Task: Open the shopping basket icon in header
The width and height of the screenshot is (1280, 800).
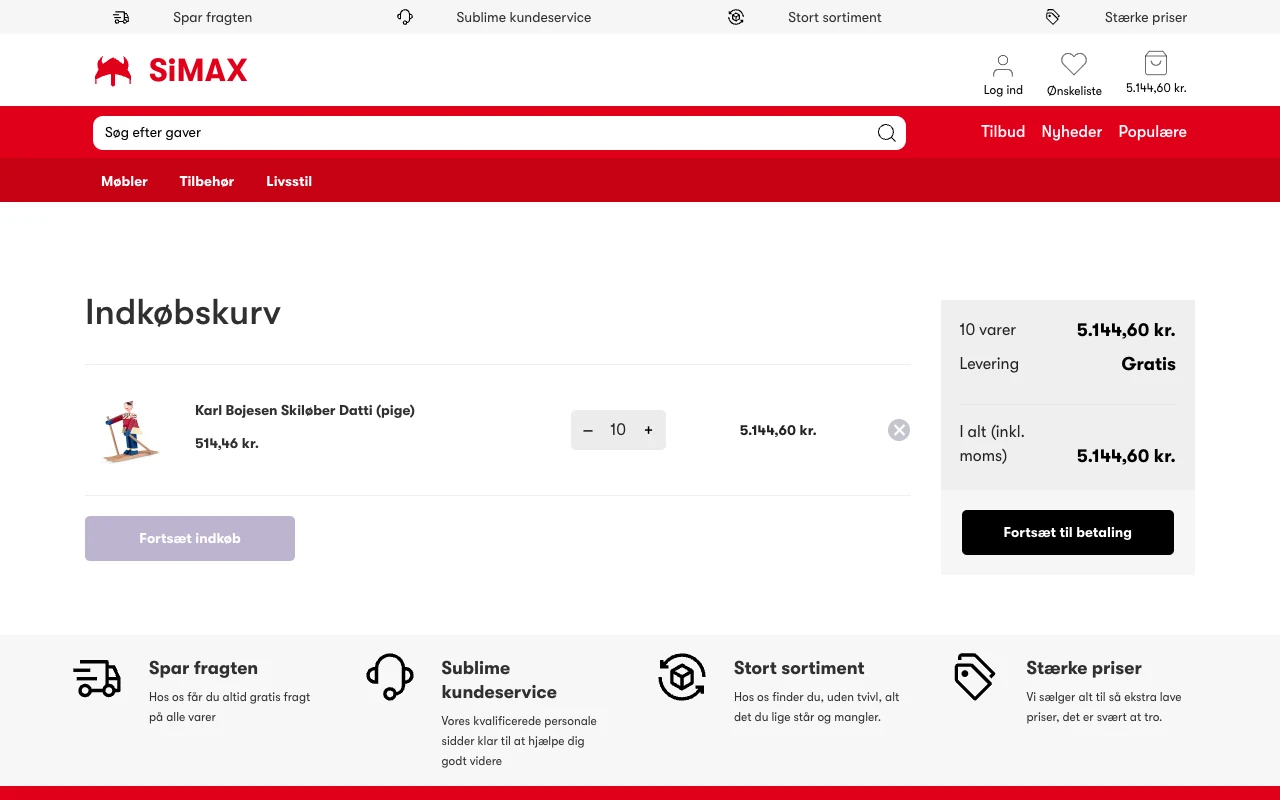Action: pyautogui.click(x=1156, y=63)
